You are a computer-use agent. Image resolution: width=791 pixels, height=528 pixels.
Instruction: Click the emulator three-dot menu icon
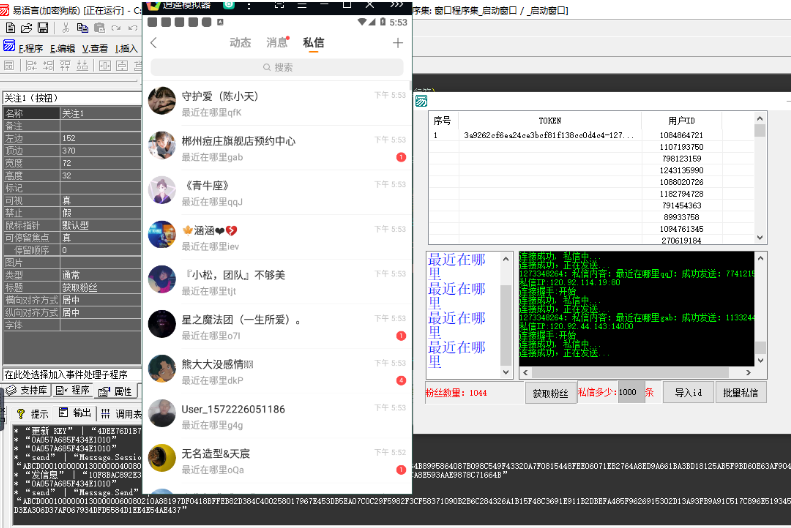(x=249, y=6)
